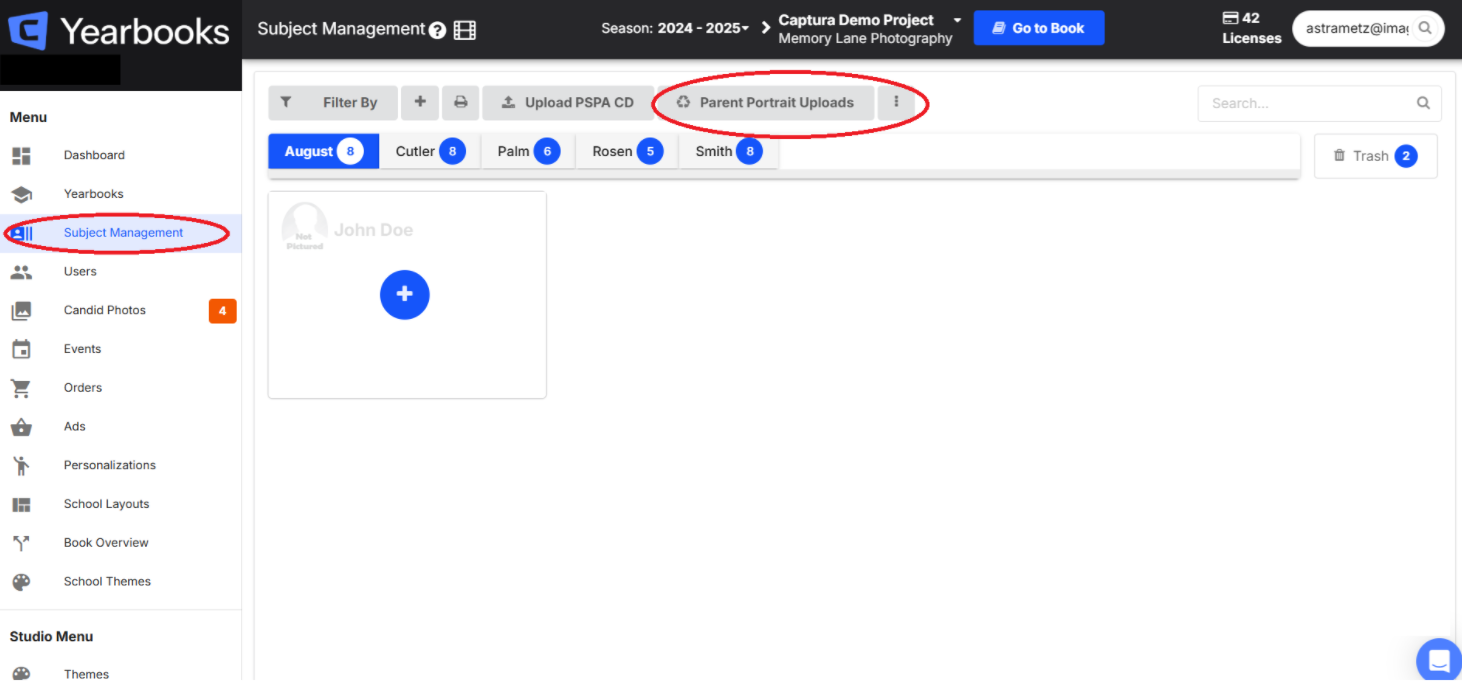Screen dimensions: 1462x698
Task: Click the licenses card icon
Action: [x=1230, y=18]
